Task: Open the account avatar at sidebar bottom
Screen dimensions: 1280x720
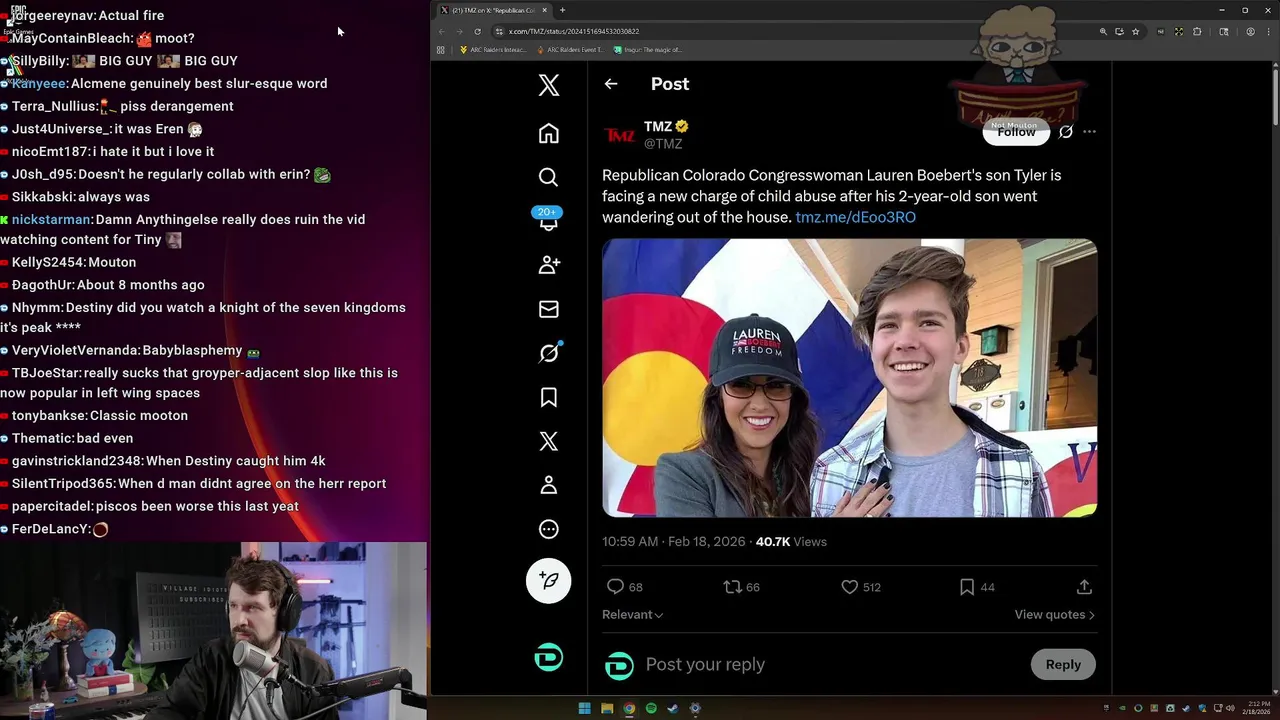Action: click(x=548, y=657)
